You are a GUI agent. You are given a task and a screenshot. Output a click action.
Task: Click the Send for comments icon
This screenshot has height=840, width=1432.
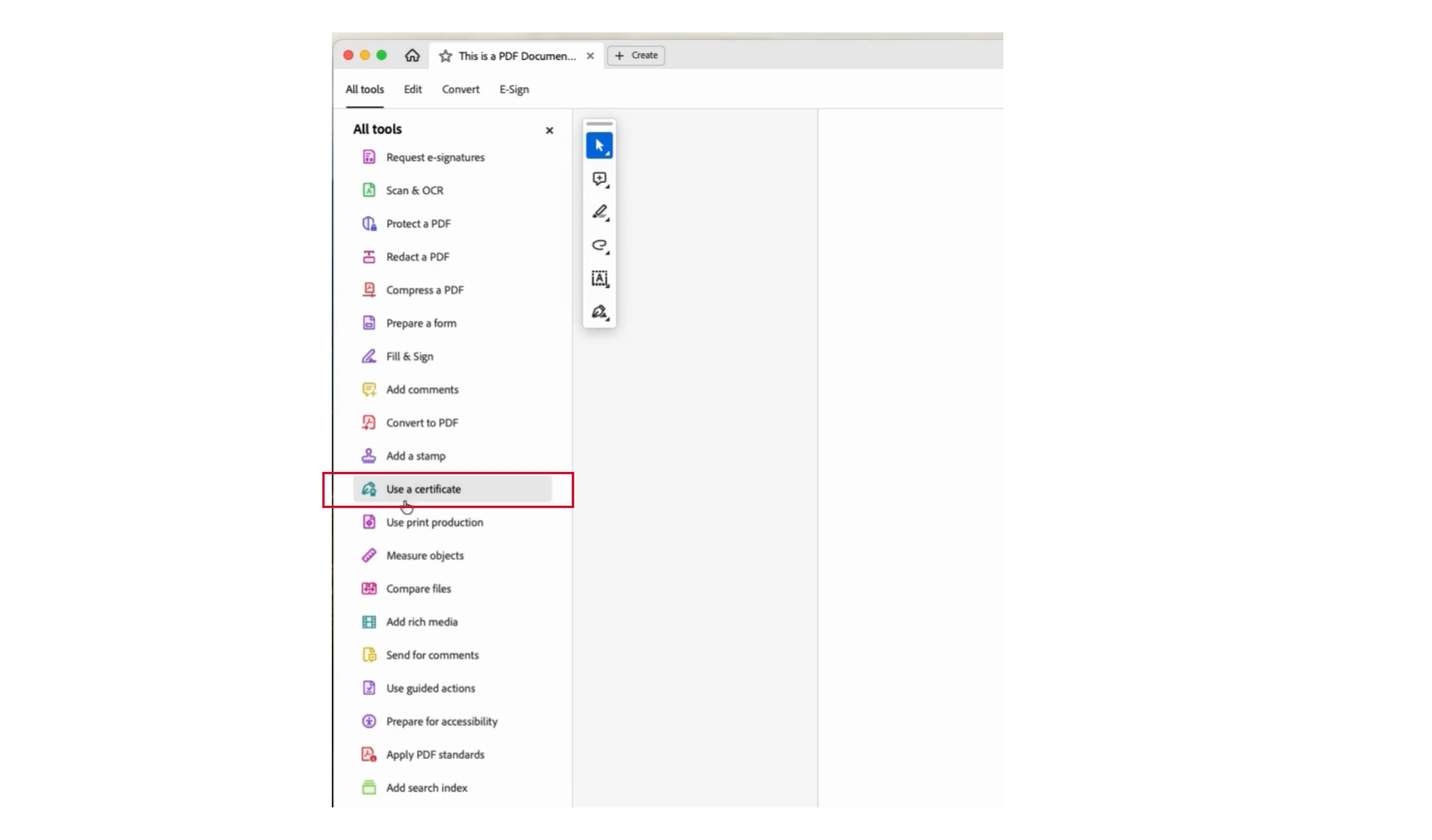click(x=369, y=655)
